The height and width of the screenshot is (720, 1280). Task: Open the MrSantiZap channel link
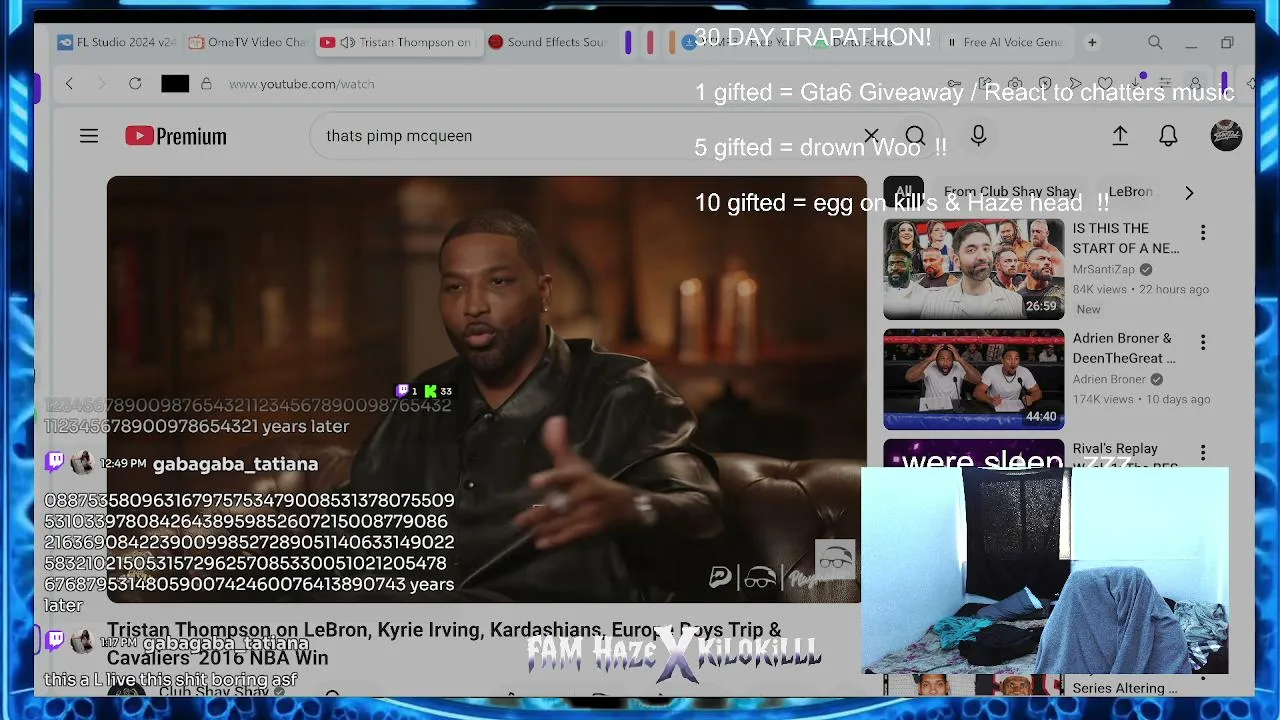click(x=1104, y=269)
